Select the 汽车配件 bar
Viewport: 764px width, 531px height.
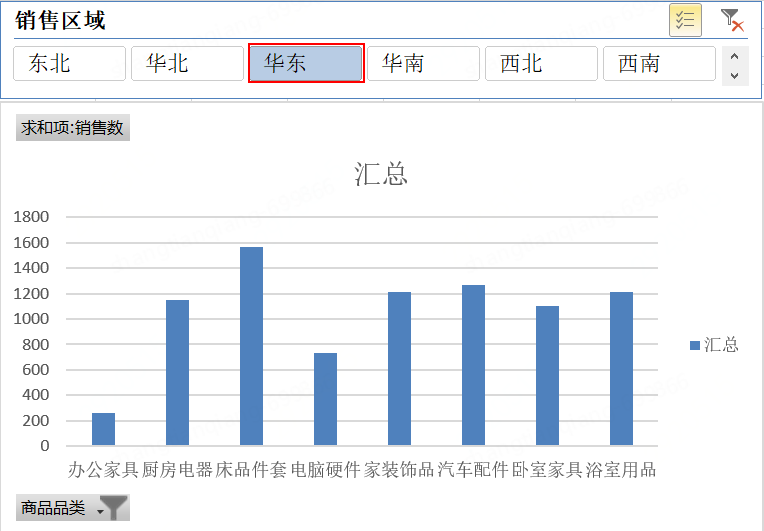click(x=474, y=365)
